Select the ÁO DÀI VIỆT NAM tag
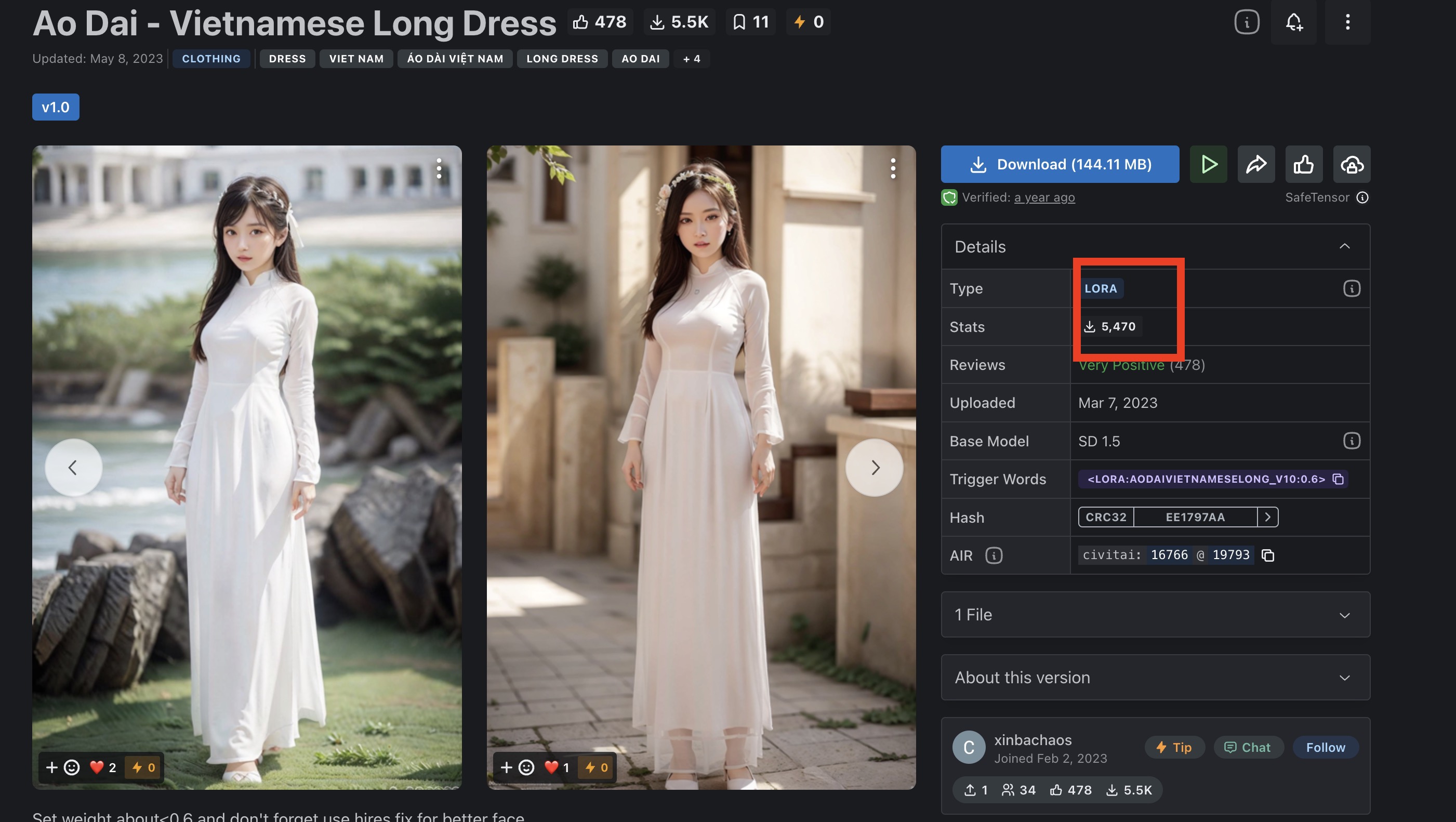 [x=455, y=59]
